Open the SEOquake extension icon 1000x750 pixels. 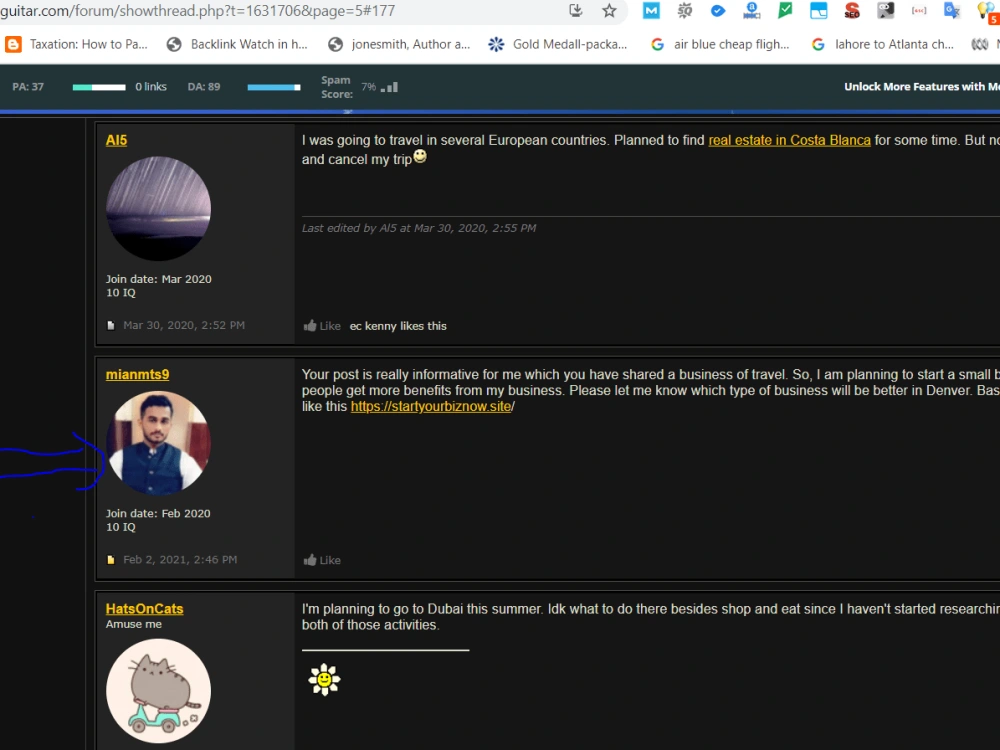click(685, 10)
